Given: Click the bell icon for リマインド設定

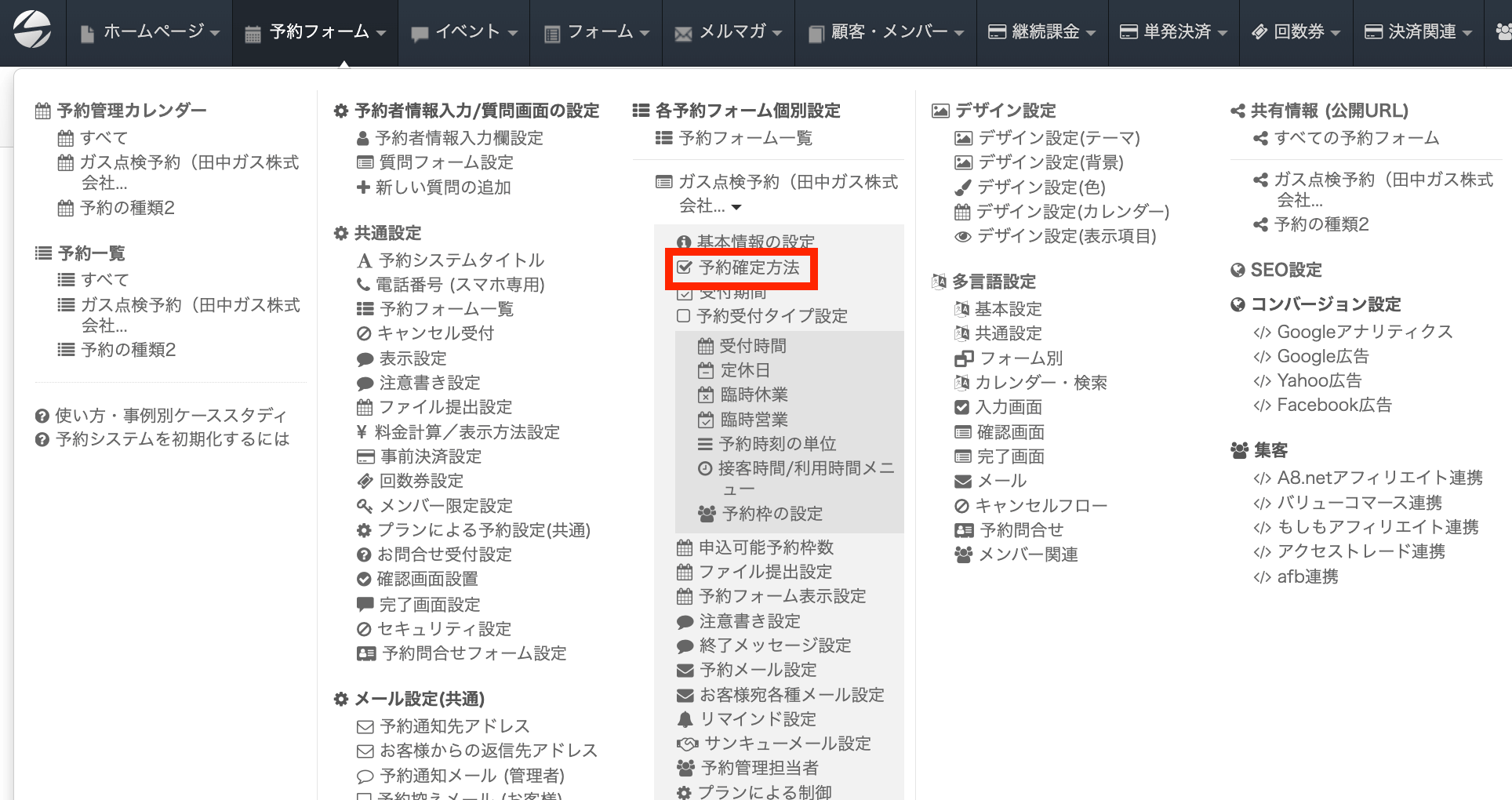Looking at the screenshot, I should click(x=685, y=719).
